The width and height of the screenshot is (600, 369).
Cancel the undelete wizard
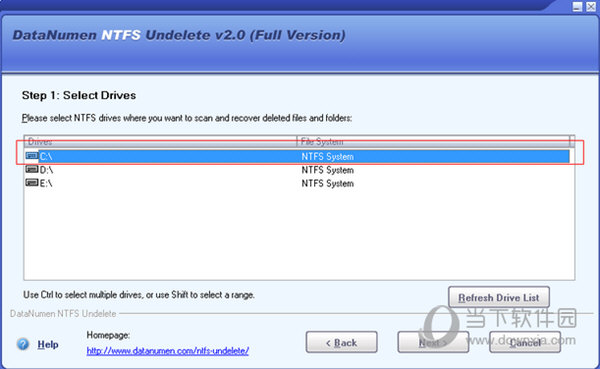click(525, 342)
